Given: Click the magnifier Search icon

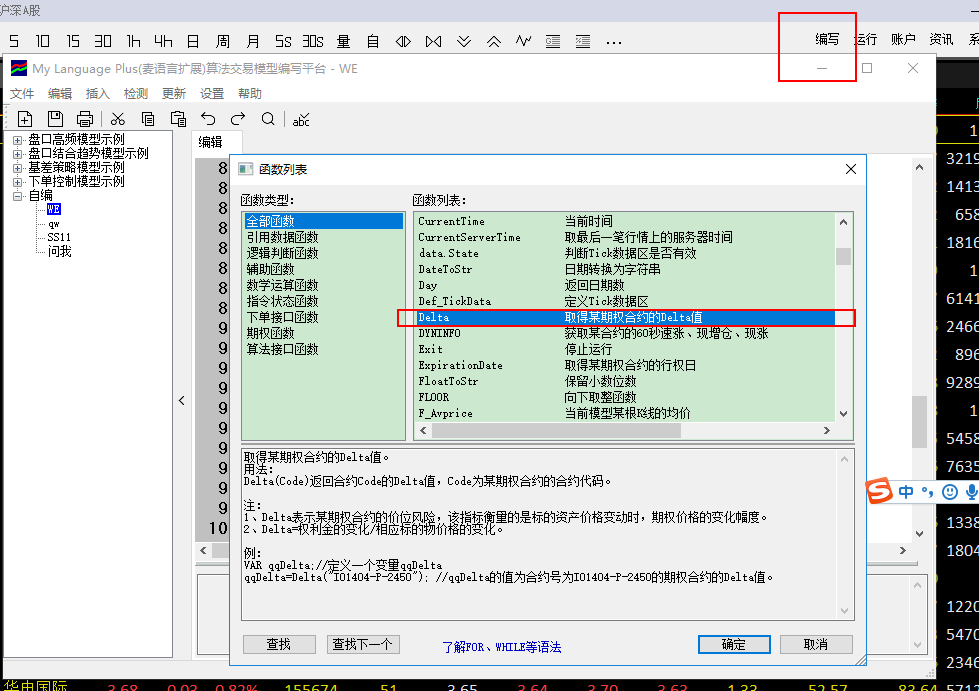Looking at the screenshot, I should pos(268,119).
